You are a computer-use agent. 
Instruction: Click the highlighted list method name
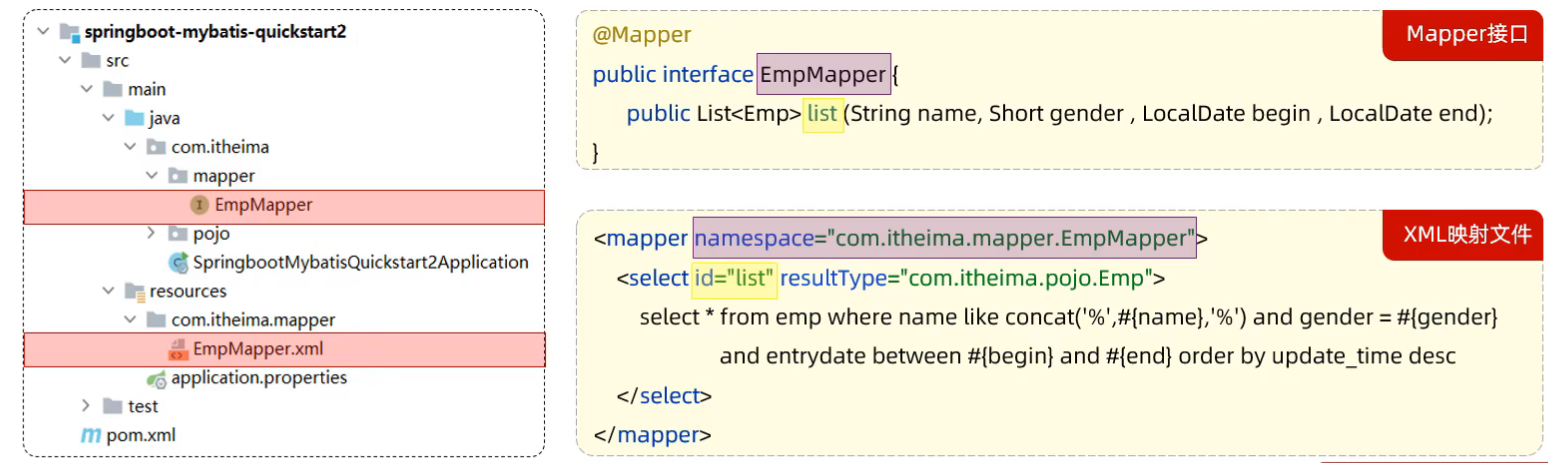pyautogui.click(x=822, y=114)
